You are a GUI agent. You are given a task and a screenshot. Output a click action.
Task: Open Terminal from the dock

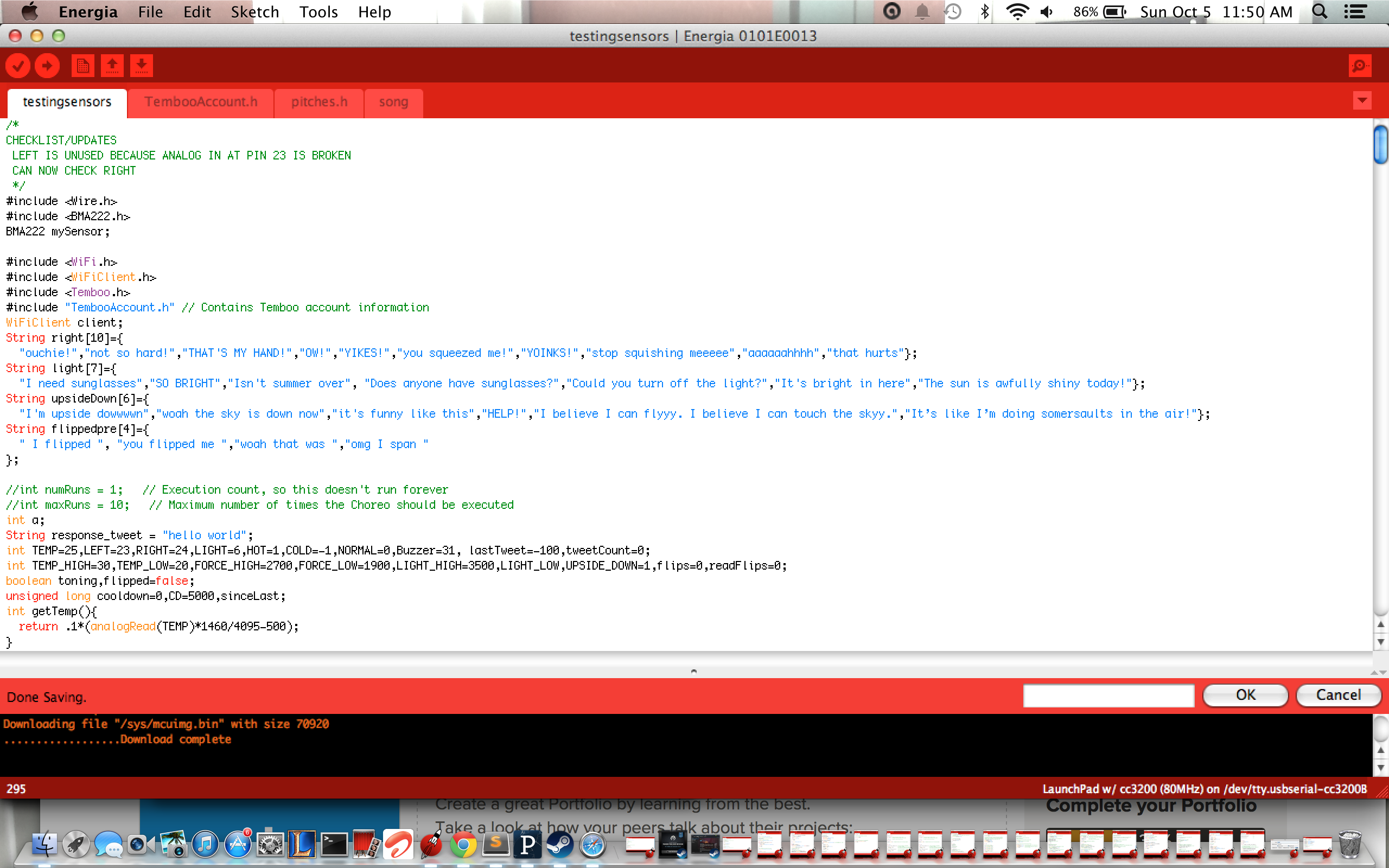pyautogui.click(x=334, y=845)
